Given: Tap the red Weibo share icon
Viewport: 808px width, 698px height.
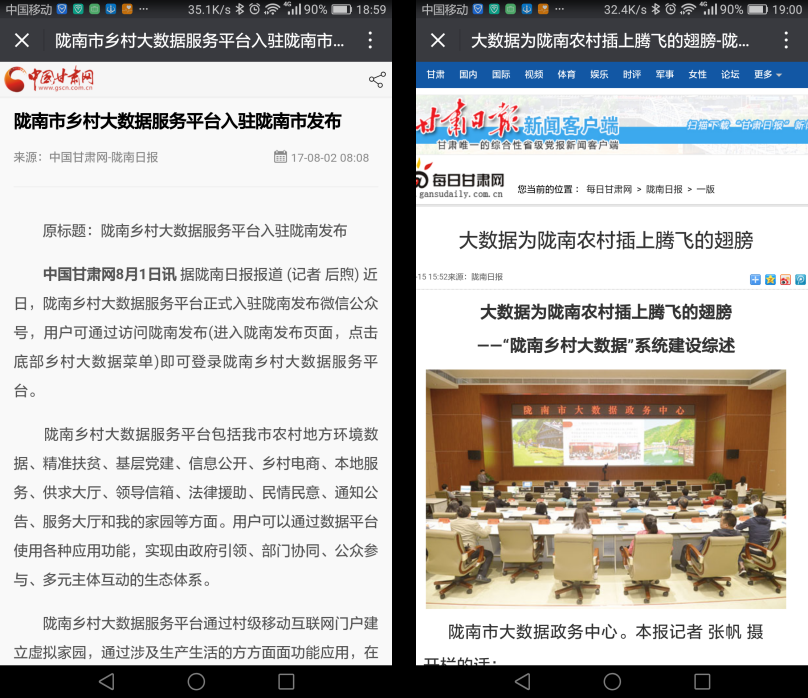Looking at the screenshot, I should click(785, 279).
